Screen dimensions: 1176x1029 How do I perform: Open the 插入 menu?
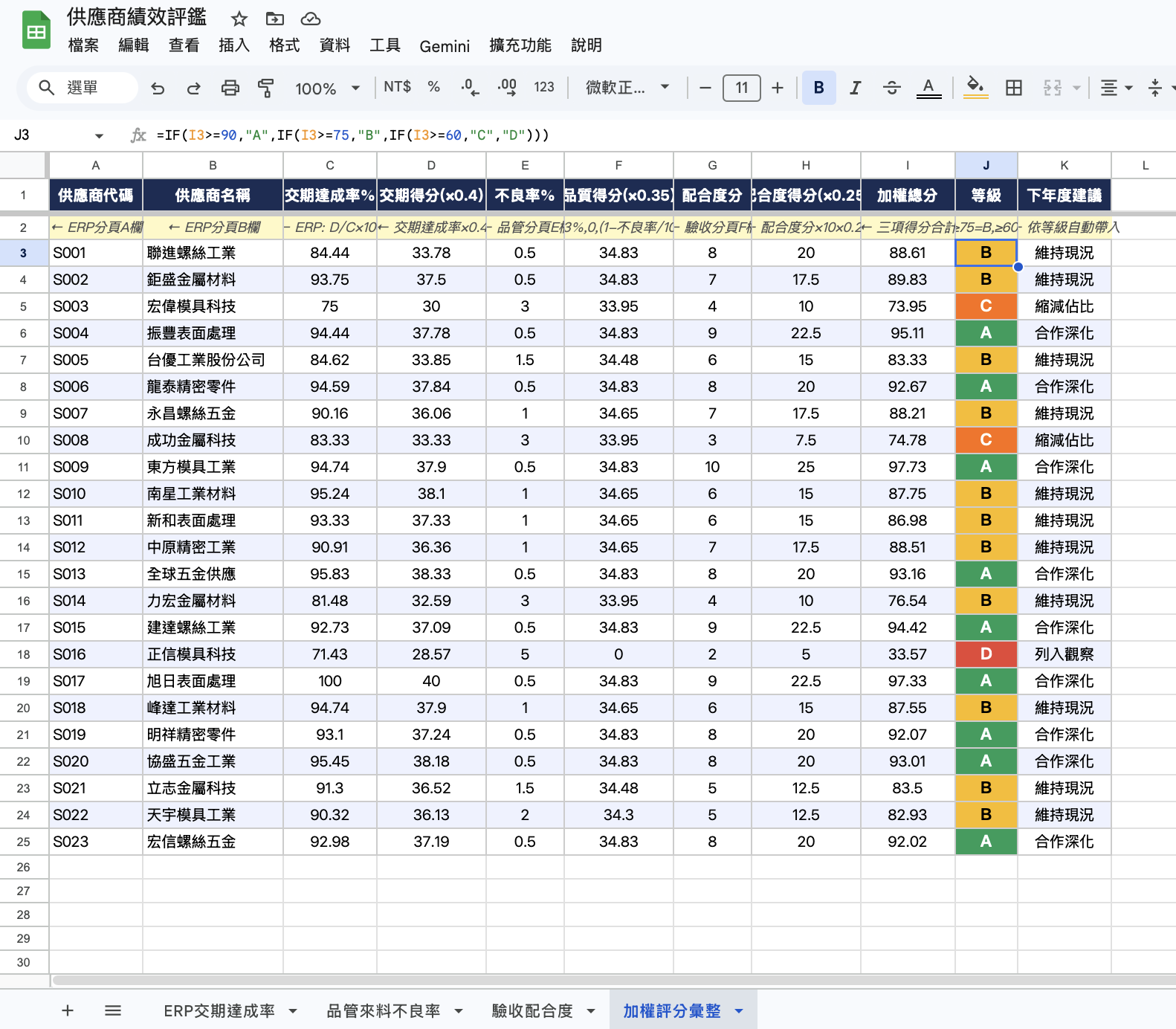[234, 45]
